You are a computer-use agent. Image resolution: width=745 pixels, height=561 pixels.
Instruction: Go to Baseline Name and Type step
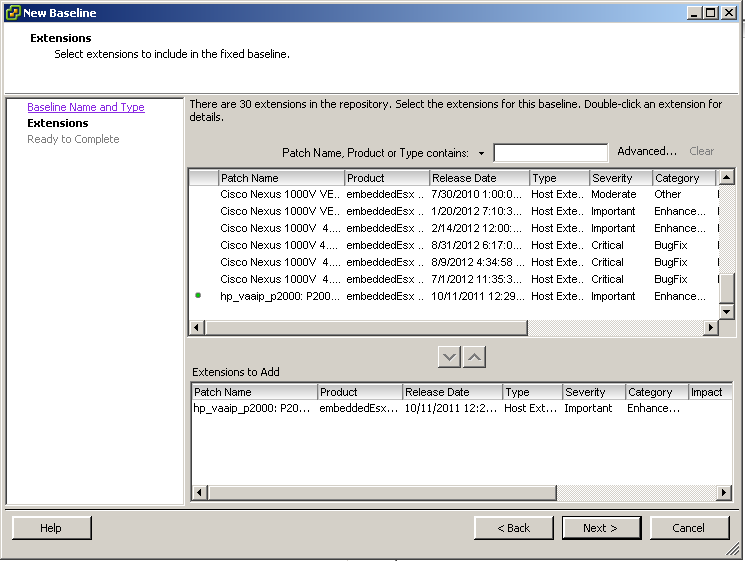pos(86,107)
